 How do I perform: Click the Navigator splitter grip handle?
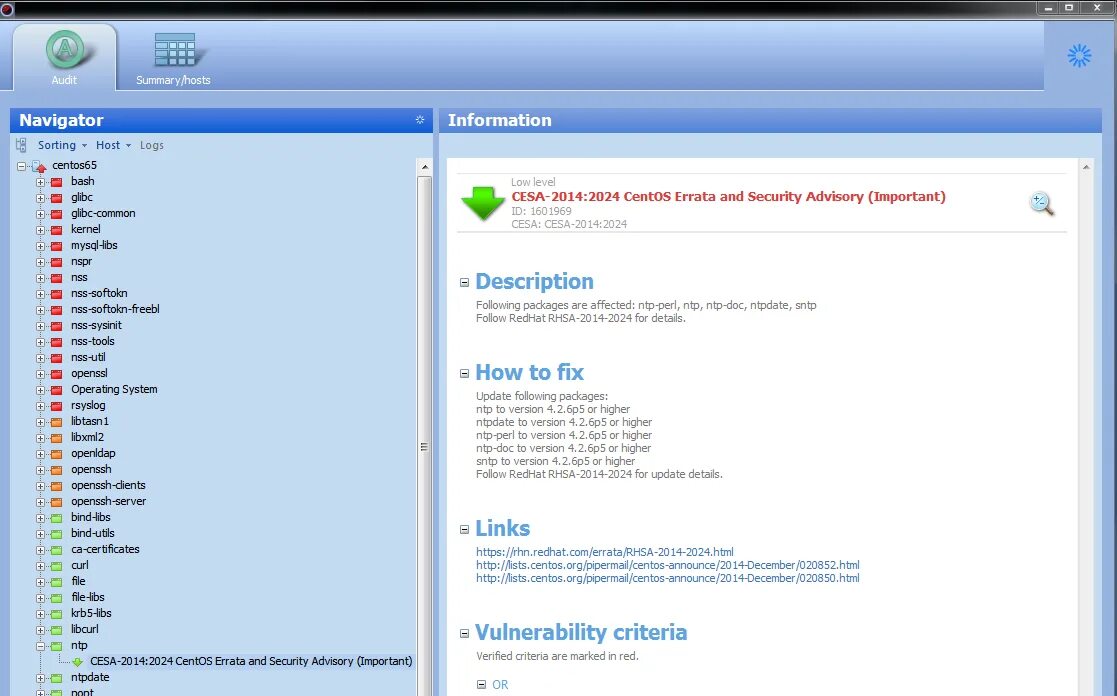pos(424,447)
